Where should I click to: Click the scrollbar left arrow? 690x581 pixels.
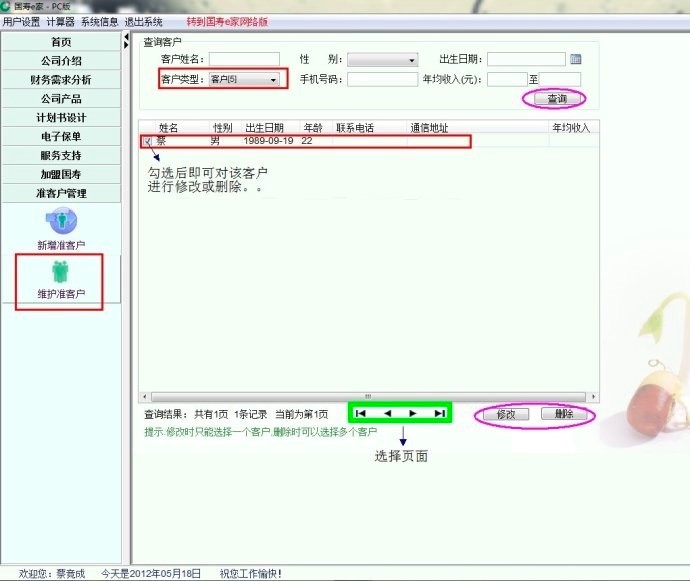[x=145, y=397]
